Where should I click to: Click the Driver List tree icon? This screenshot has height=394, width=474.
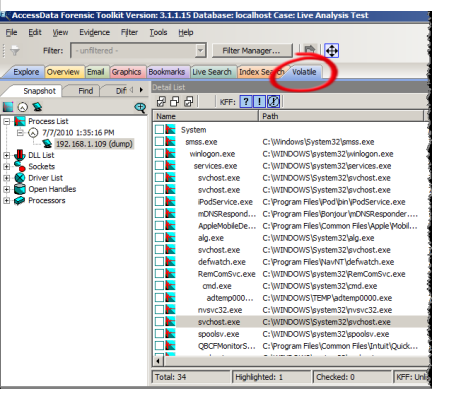[x=20, y=178]
